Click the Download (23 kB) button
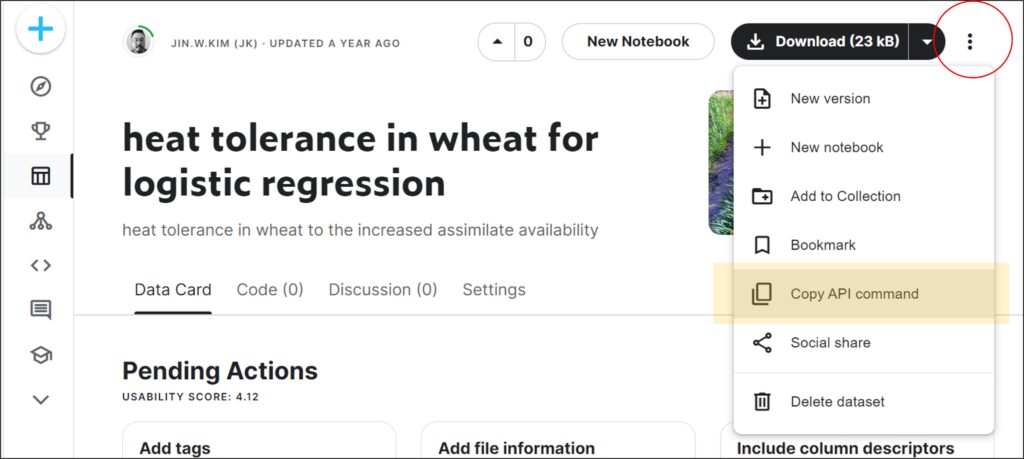The height and width of the screenshot is (459, 1024). click(821, 42)
